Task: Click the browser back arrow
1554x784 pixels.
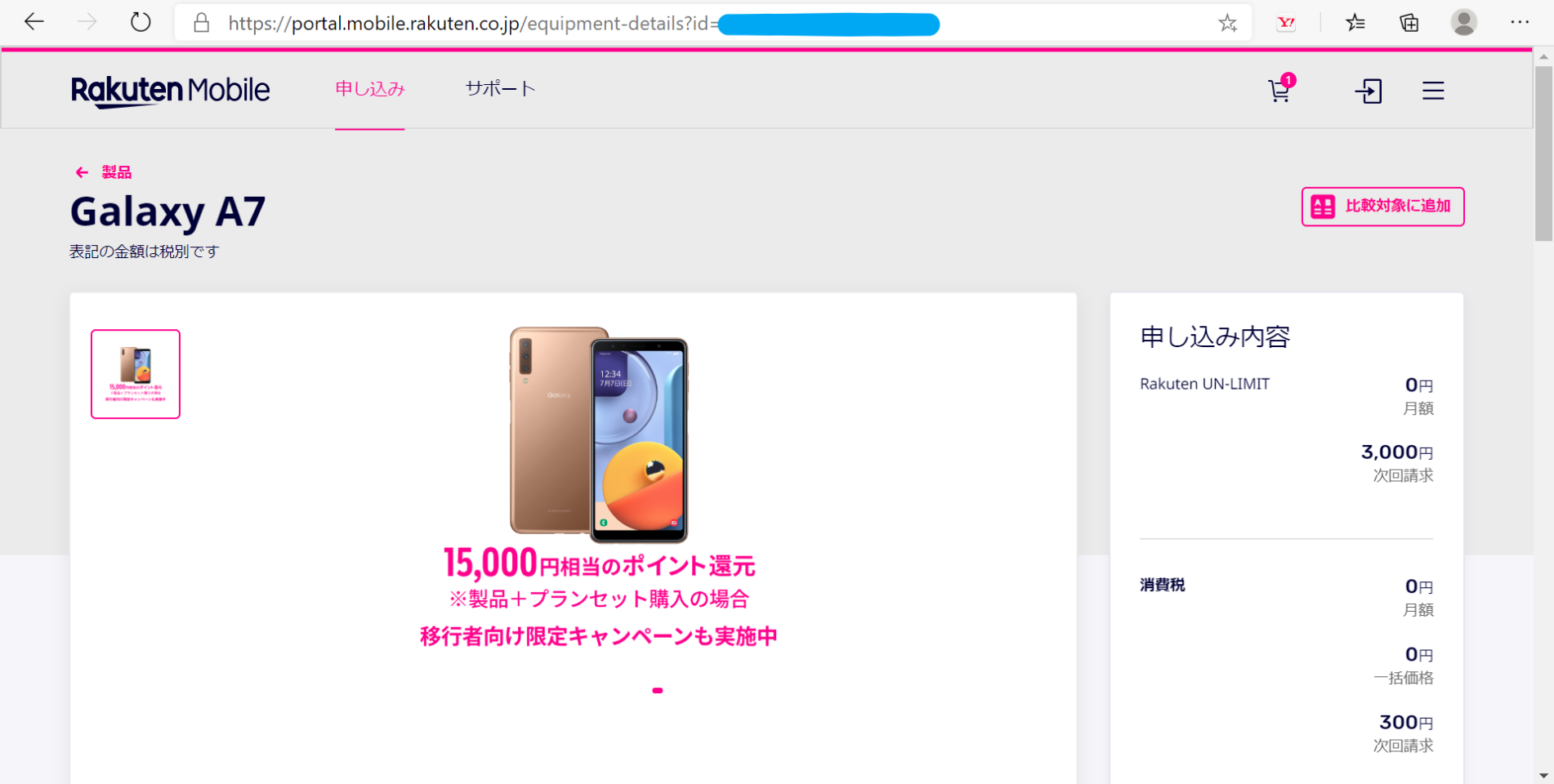Action: tap(34, 23)
